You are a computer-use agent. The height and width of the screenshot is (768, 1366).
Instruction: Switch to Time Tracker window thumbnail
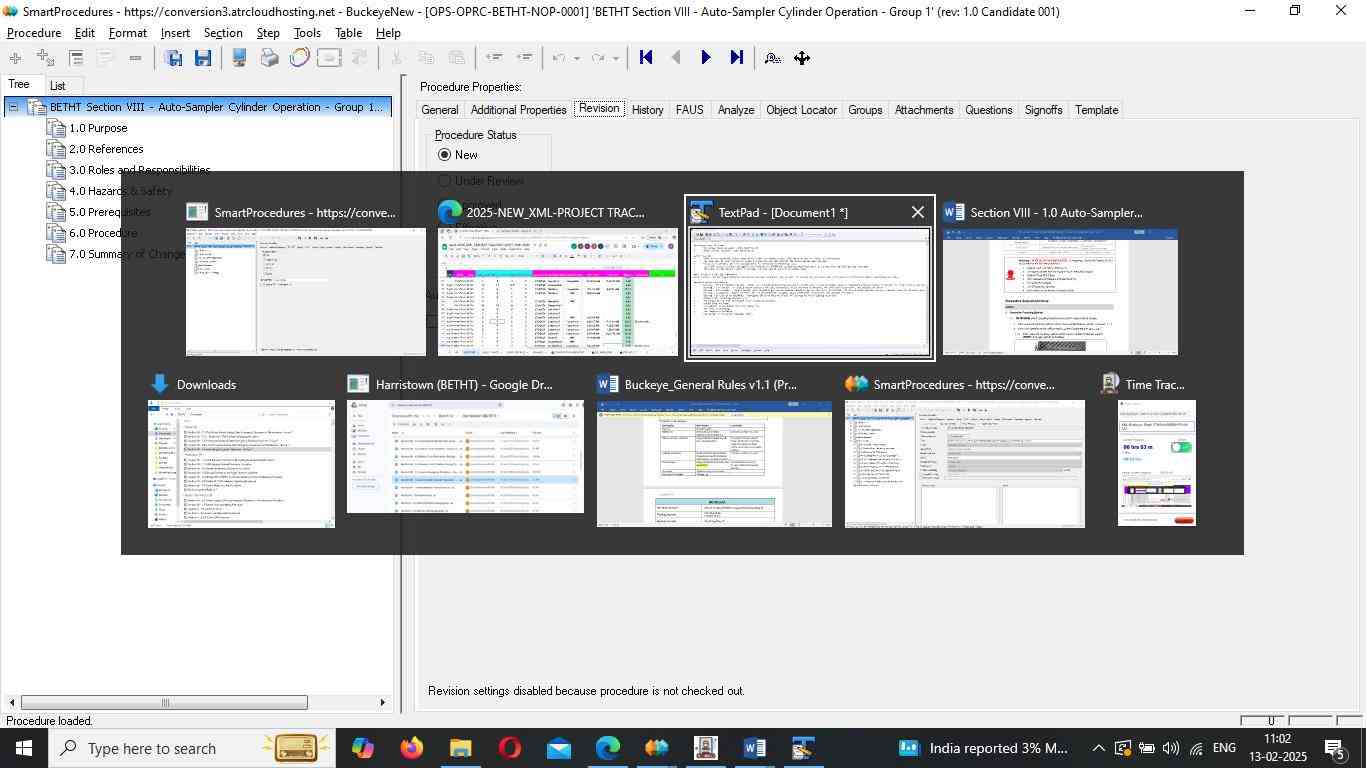pos(1157,463)
